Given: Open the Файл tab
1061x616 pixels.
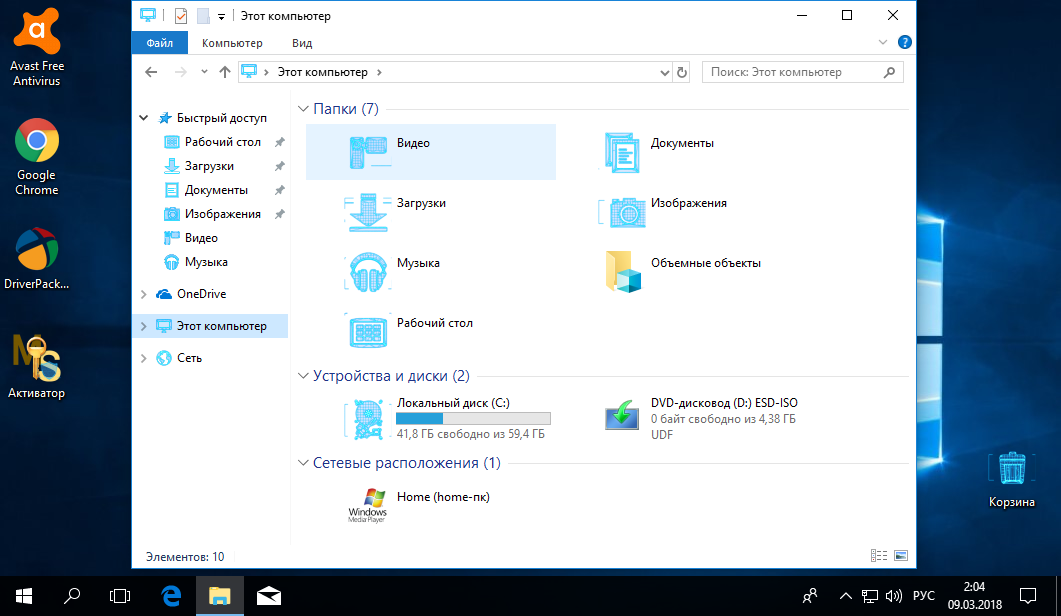Looking at the screenshot, I should pyautogui.click(x=160, y=43).
